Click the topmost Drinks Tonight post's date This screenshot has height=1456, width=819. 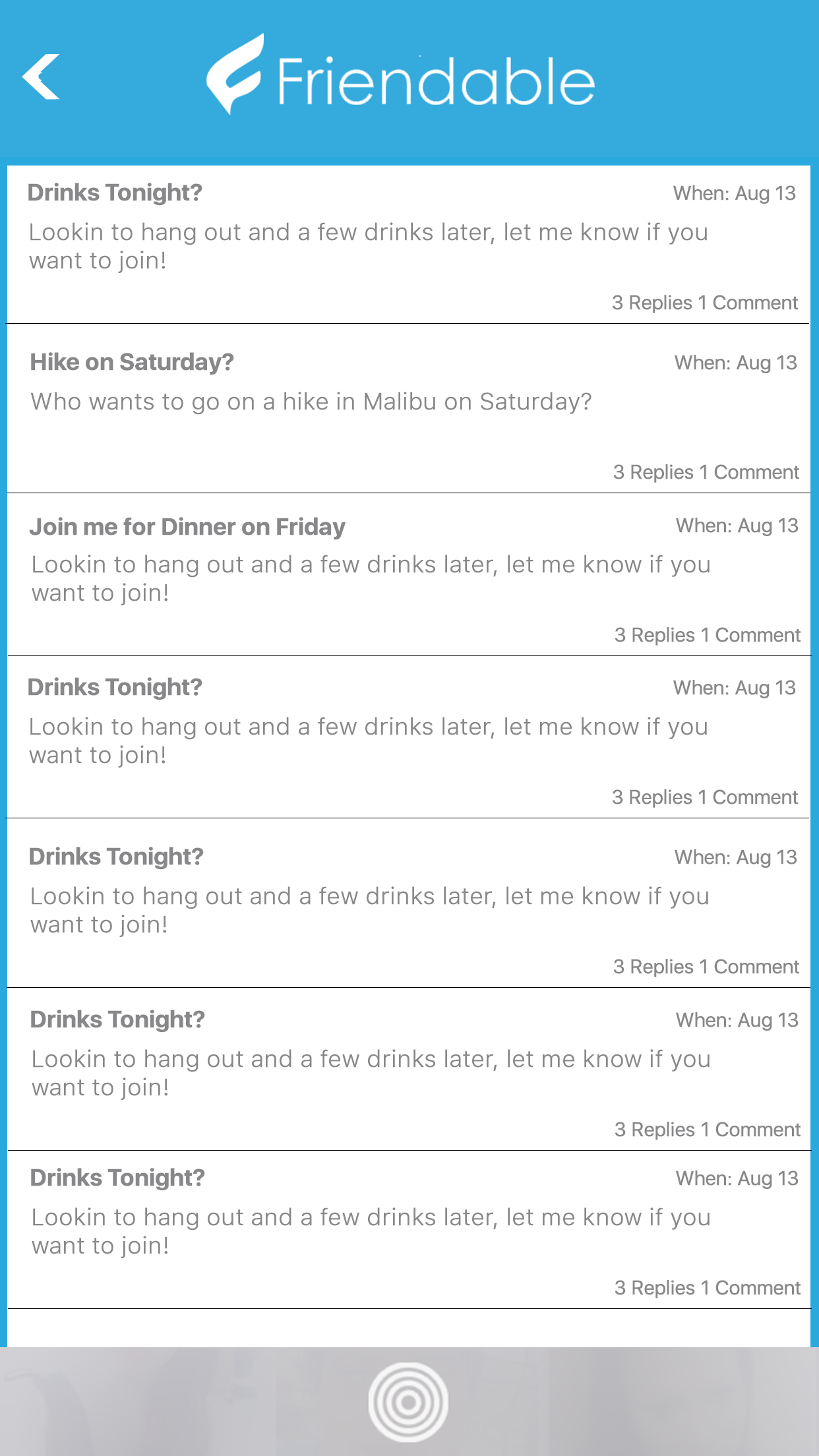click(x=734, y=193)
